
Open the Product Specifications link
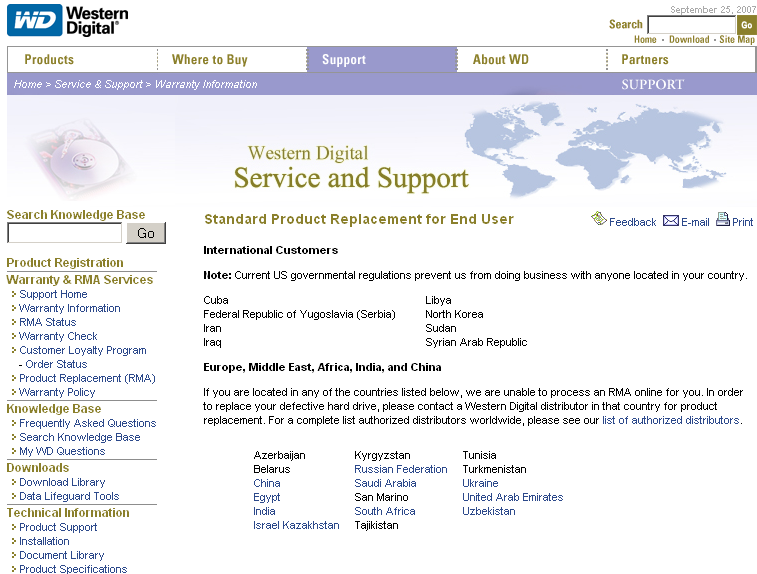(x=73, y=569)
